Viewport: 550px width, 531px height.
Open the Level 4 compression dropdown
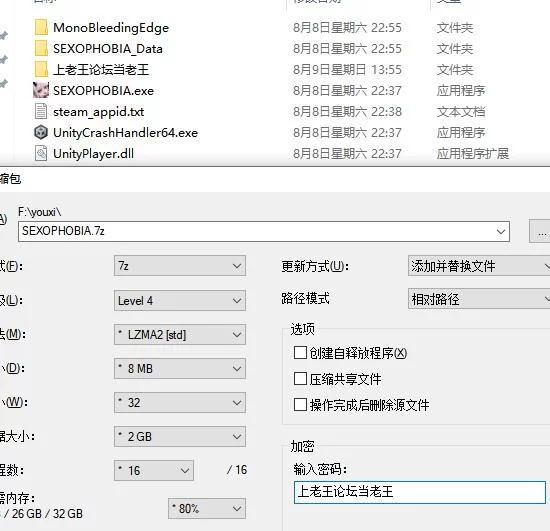click(180, 300)
